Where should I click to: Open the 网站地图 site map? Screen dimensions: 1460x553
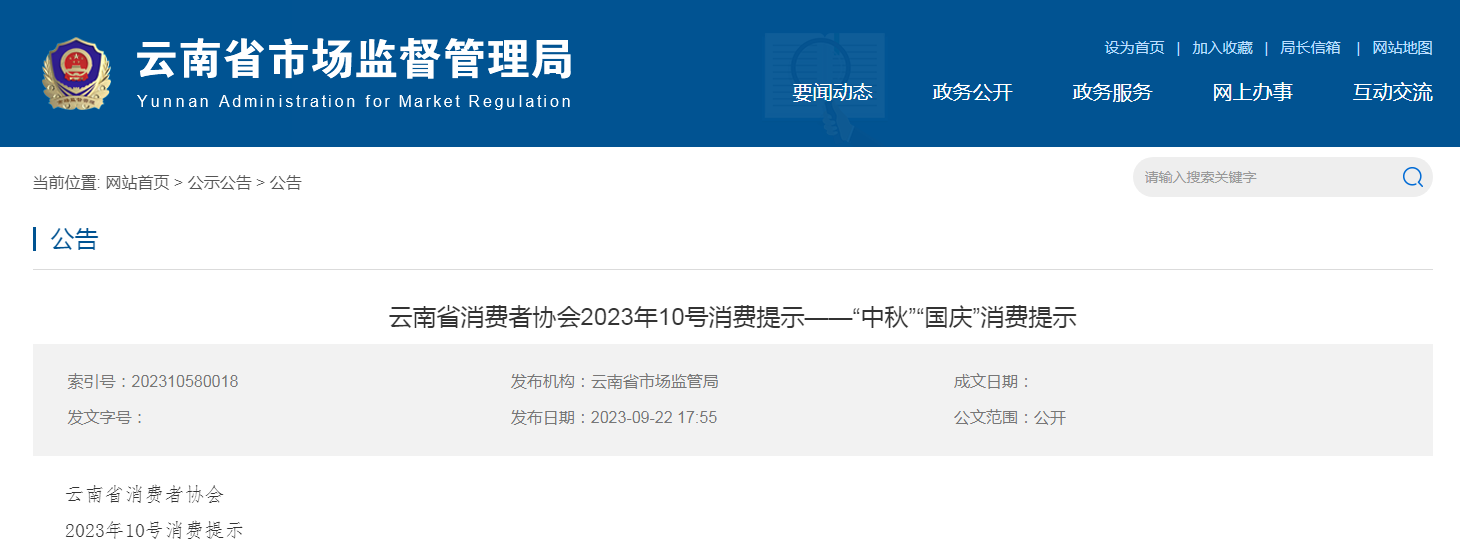click(x=1402, y=48)
